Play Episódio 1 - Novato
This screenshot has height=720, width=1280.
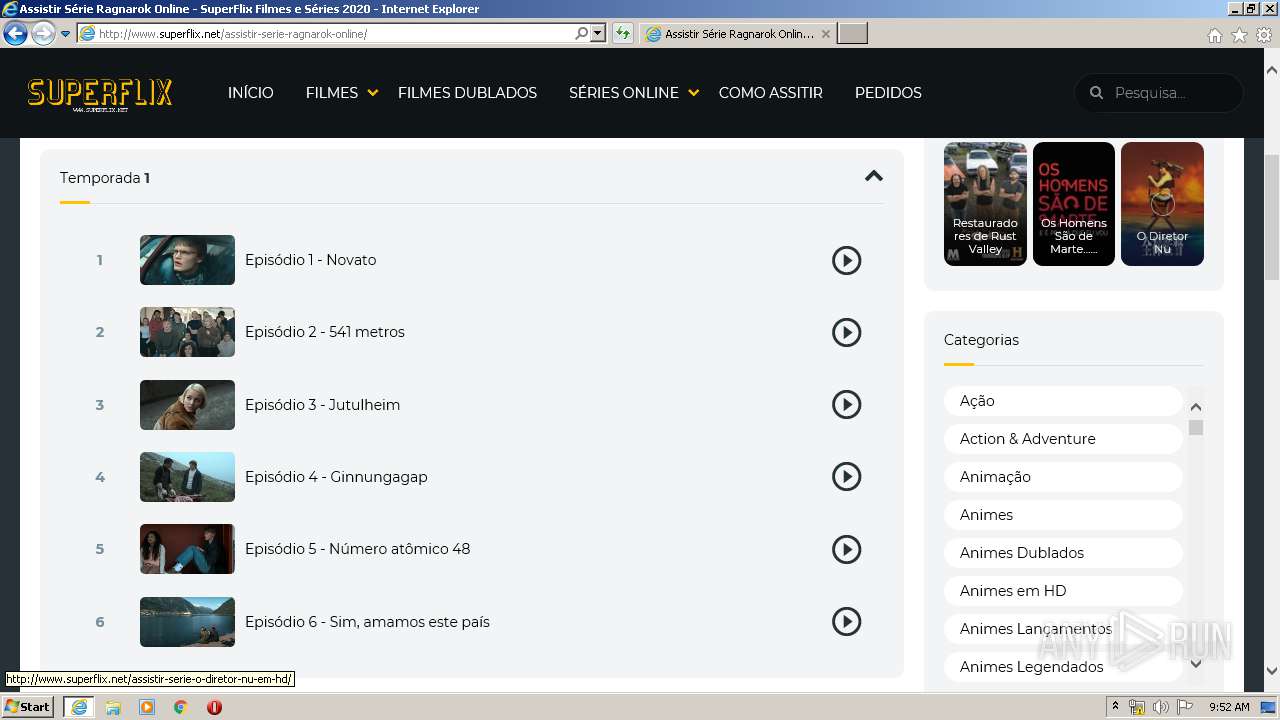(x=846, y=260)
